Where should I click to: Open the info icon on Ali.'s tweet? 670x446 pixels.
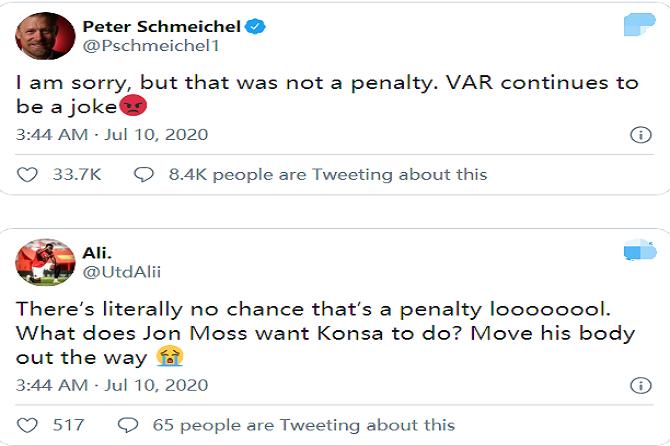pos(640,385)
